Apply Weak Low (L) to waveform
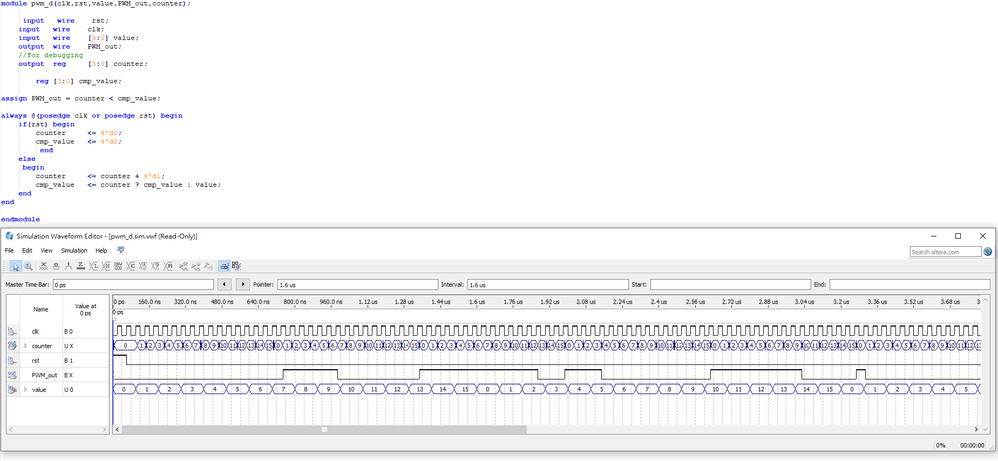998x461 pixels. (x=94, y=266)
